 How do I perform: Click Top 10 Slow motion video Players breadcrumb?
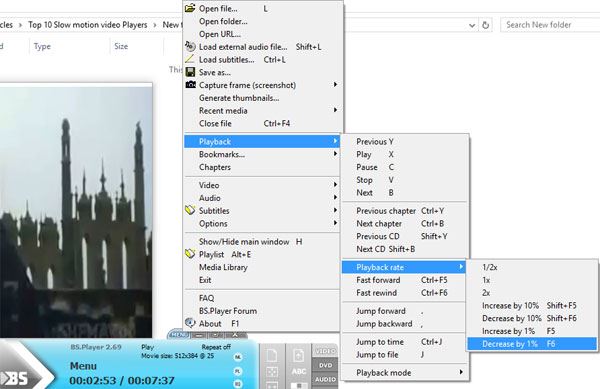point(88,25)
